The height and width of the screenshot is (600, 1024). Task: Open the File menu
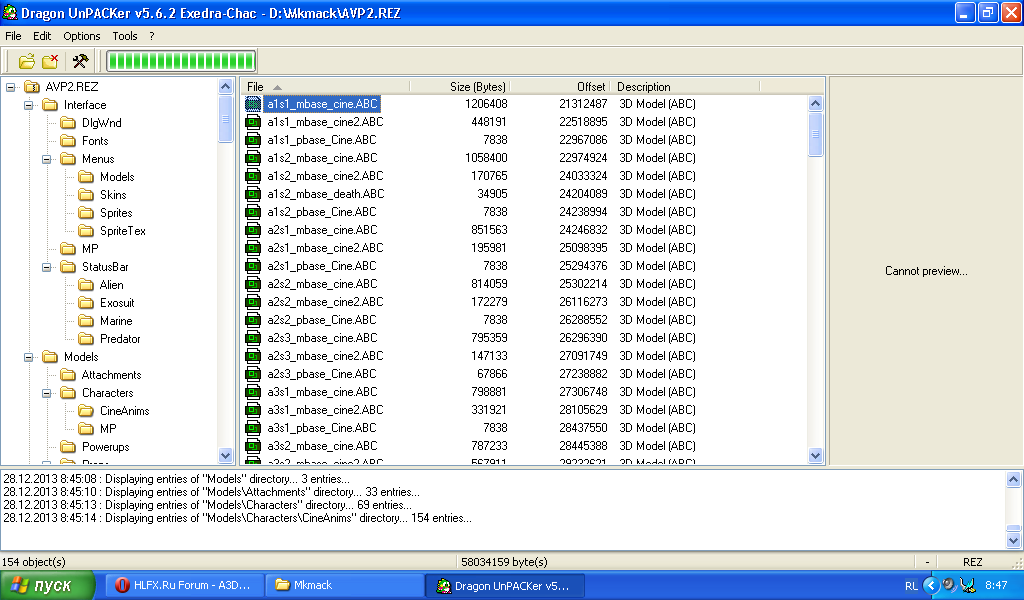pyautogui.click(x=13, y=36)
